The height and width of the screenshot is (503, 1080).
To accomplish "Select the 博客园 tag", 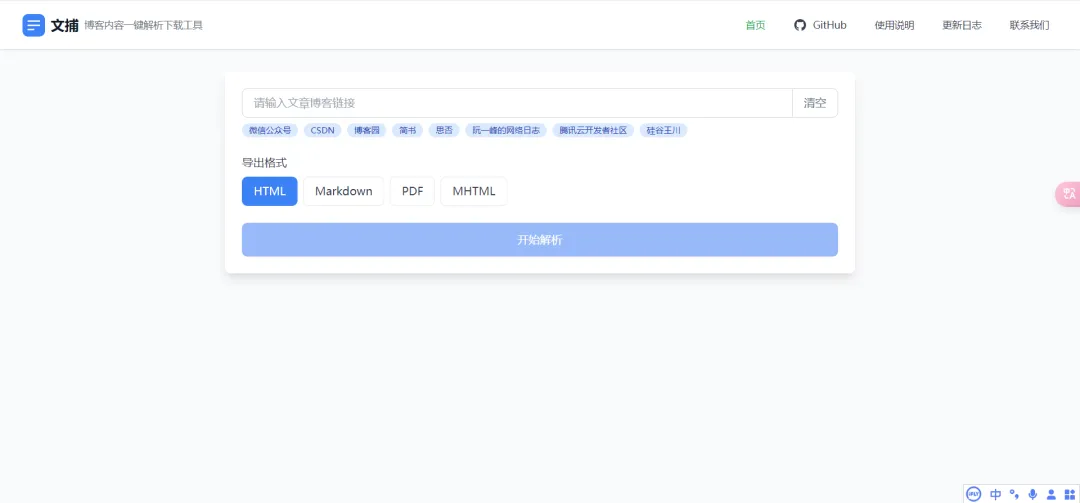I will pyautogui.click(x=366, y=130).
